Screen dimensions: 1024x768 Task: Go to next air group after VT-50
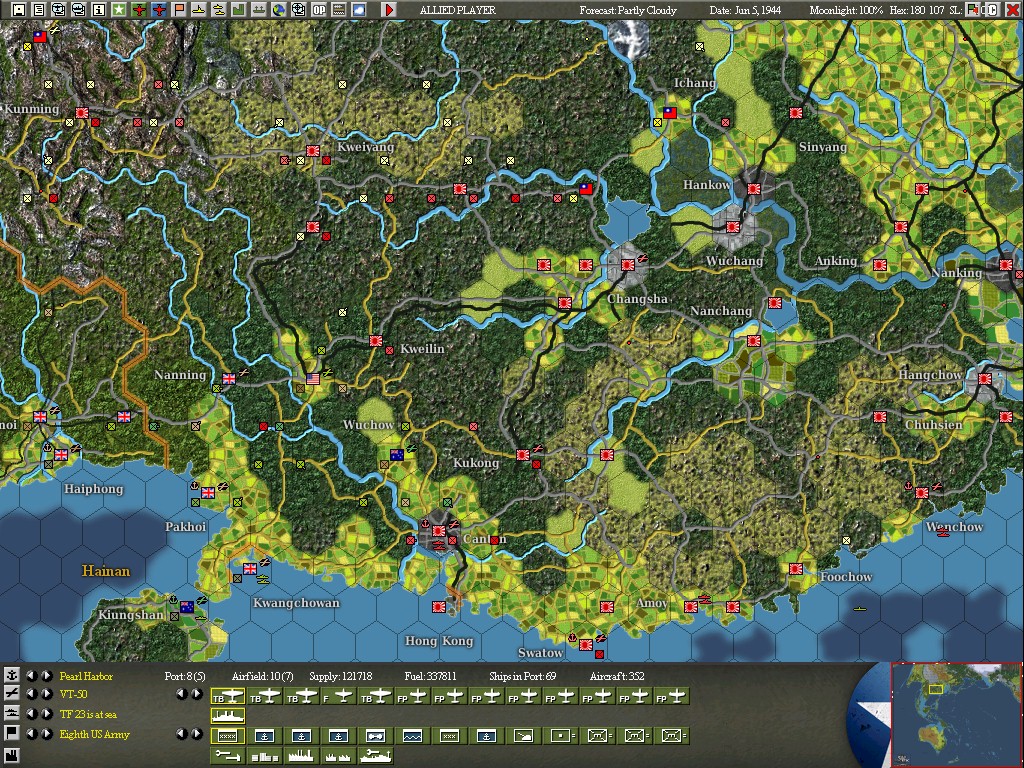pos(46,694)
